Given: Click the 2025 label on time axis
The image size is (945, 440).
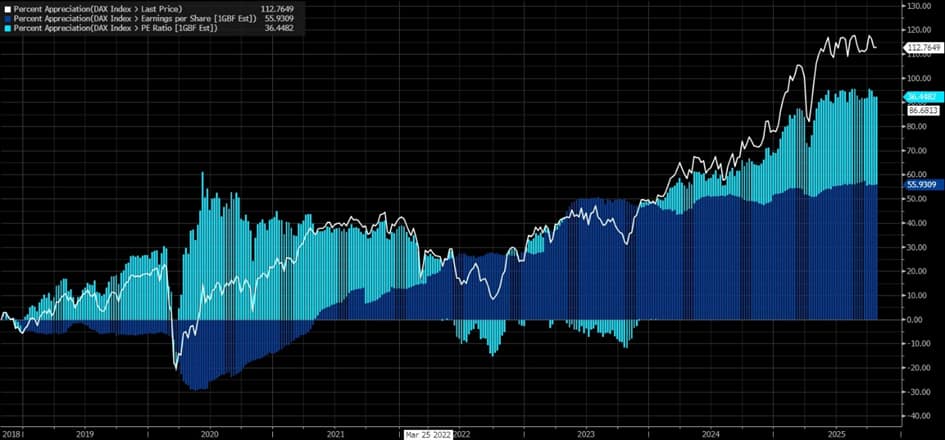Looking at the screenshot, I should tap(836, 434).
